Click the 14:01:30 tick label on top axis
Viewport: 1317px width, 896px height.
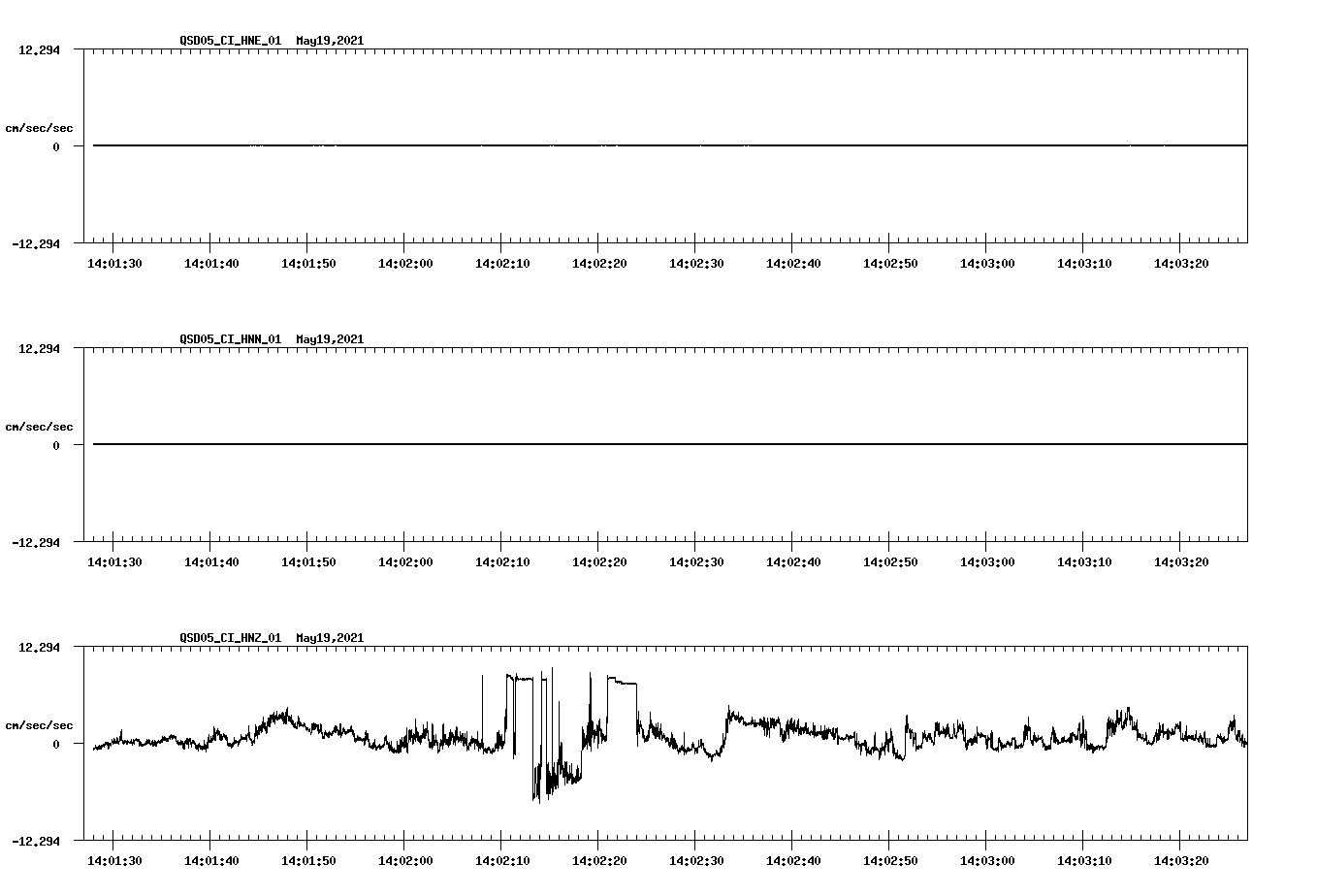[x=114, y=262]
